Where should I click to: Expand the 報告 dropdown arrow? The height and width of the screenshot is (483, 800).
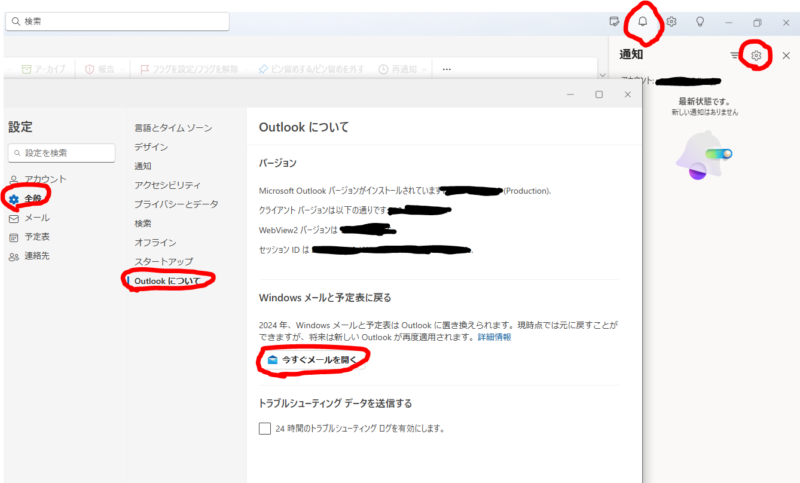point(122,69)
